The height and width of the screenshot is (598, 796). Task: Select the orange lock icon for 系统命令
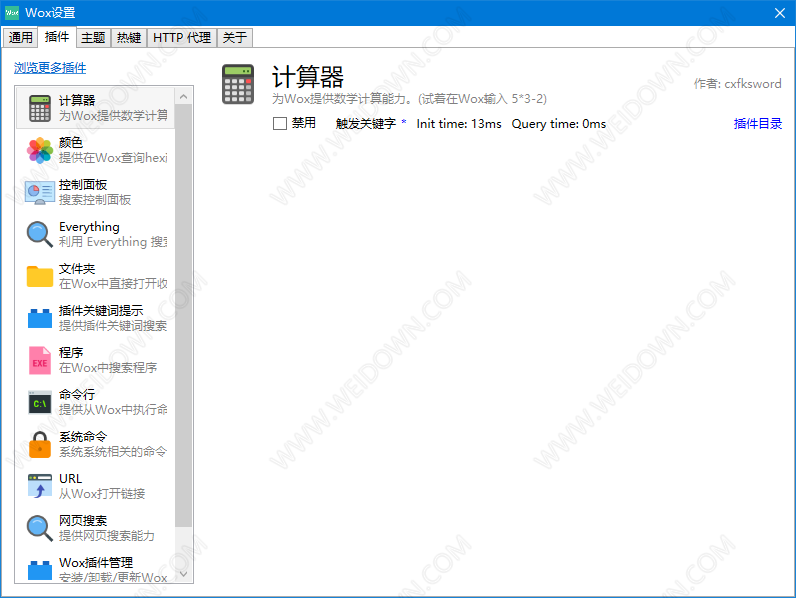(40, 445)
